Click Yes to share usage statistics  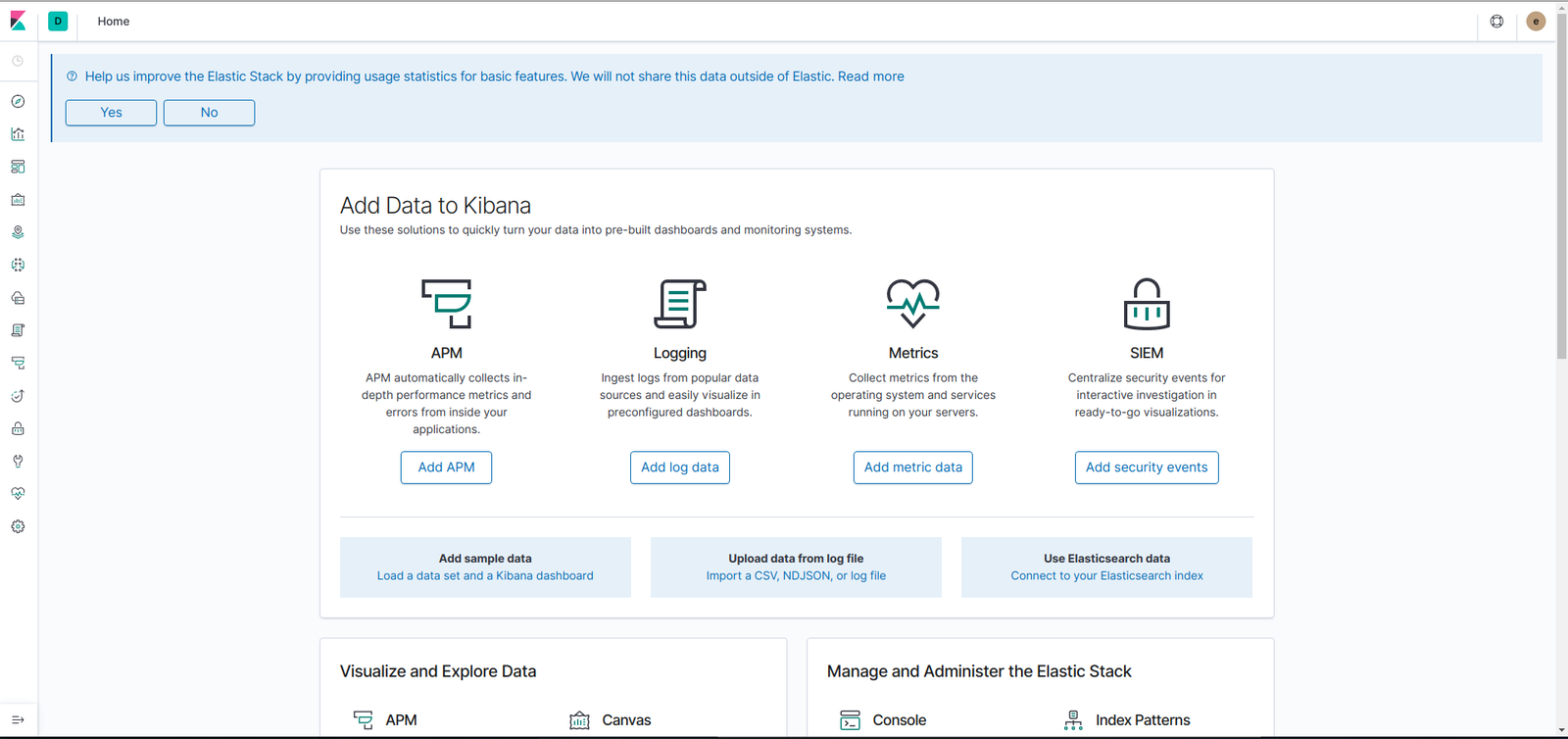coord(111,113)
